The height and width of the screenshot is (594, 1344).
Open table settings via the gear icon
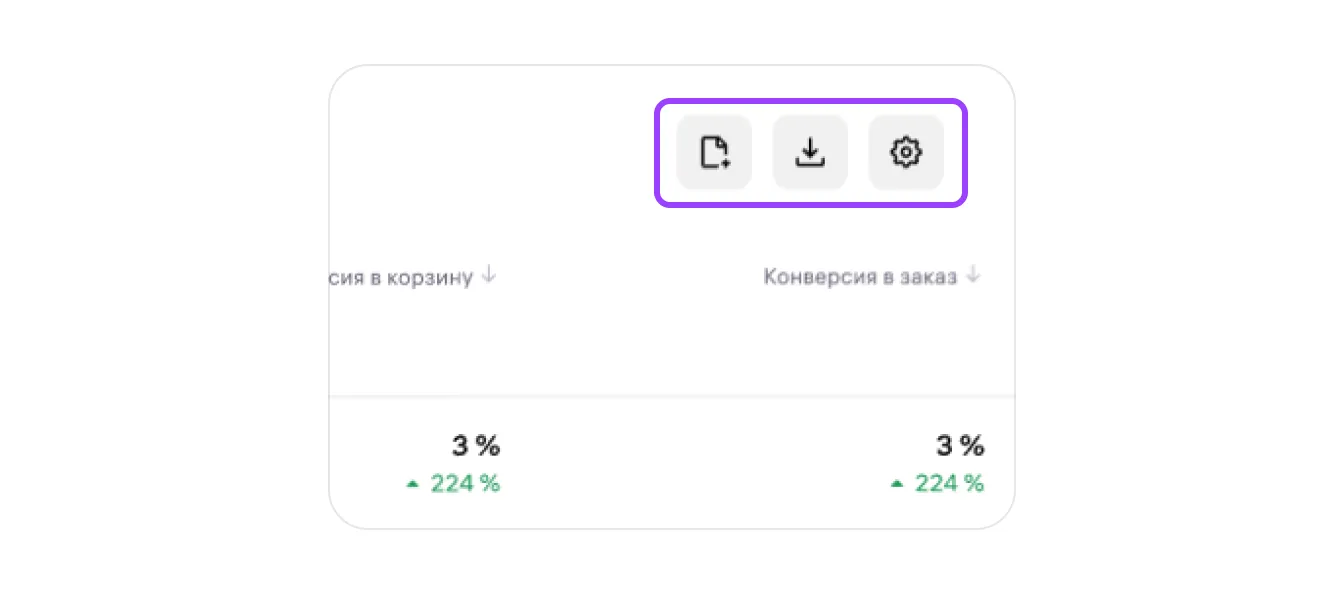(x=905, y=152)
